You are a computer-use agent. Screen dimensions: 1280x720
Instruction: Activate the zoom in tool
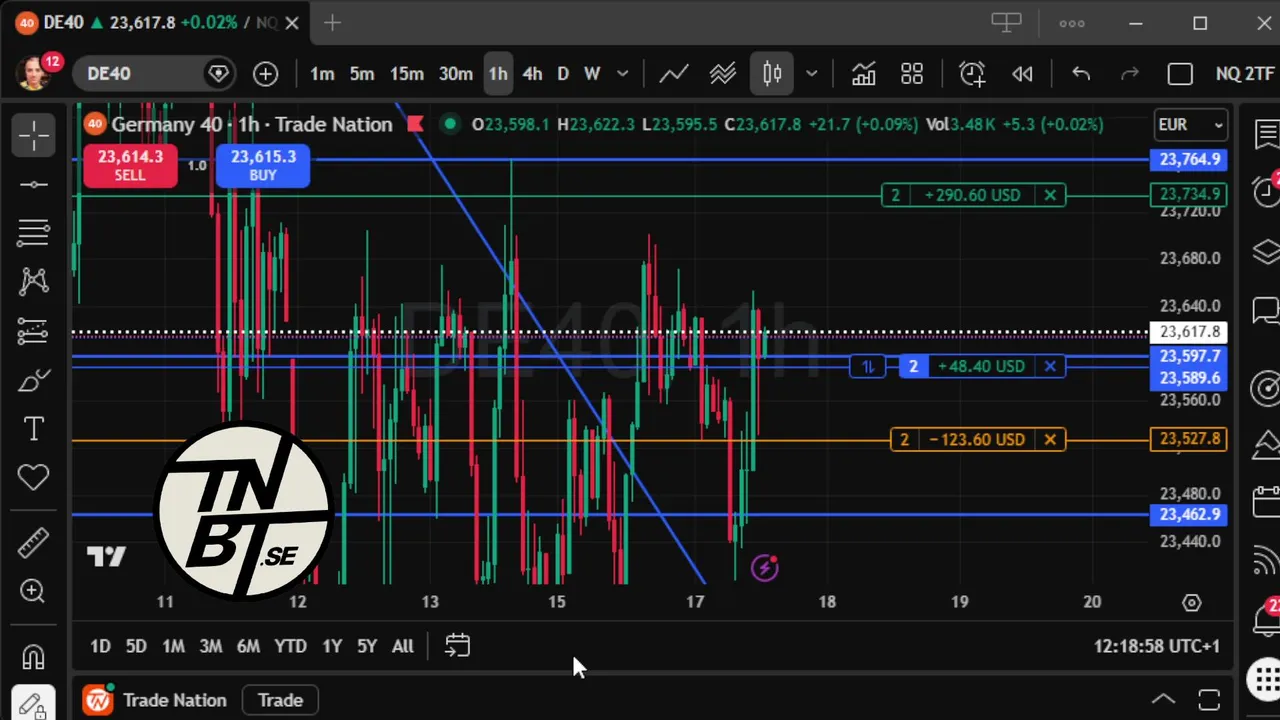click(x=33, y=592)
